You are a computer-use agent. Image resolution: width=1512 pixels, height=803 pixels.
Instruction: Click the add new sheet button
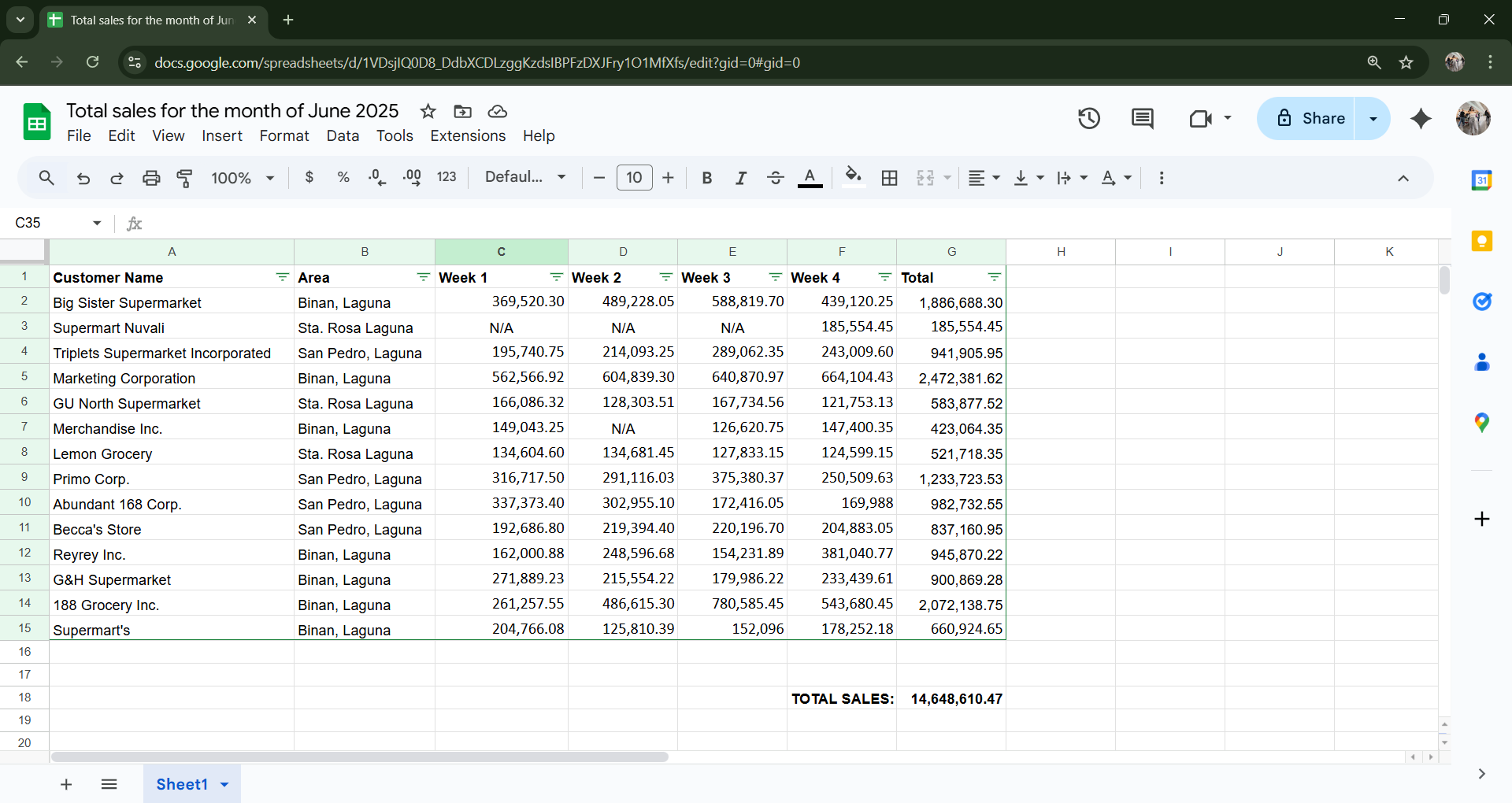pyautogui.click(x=66, y=784)
